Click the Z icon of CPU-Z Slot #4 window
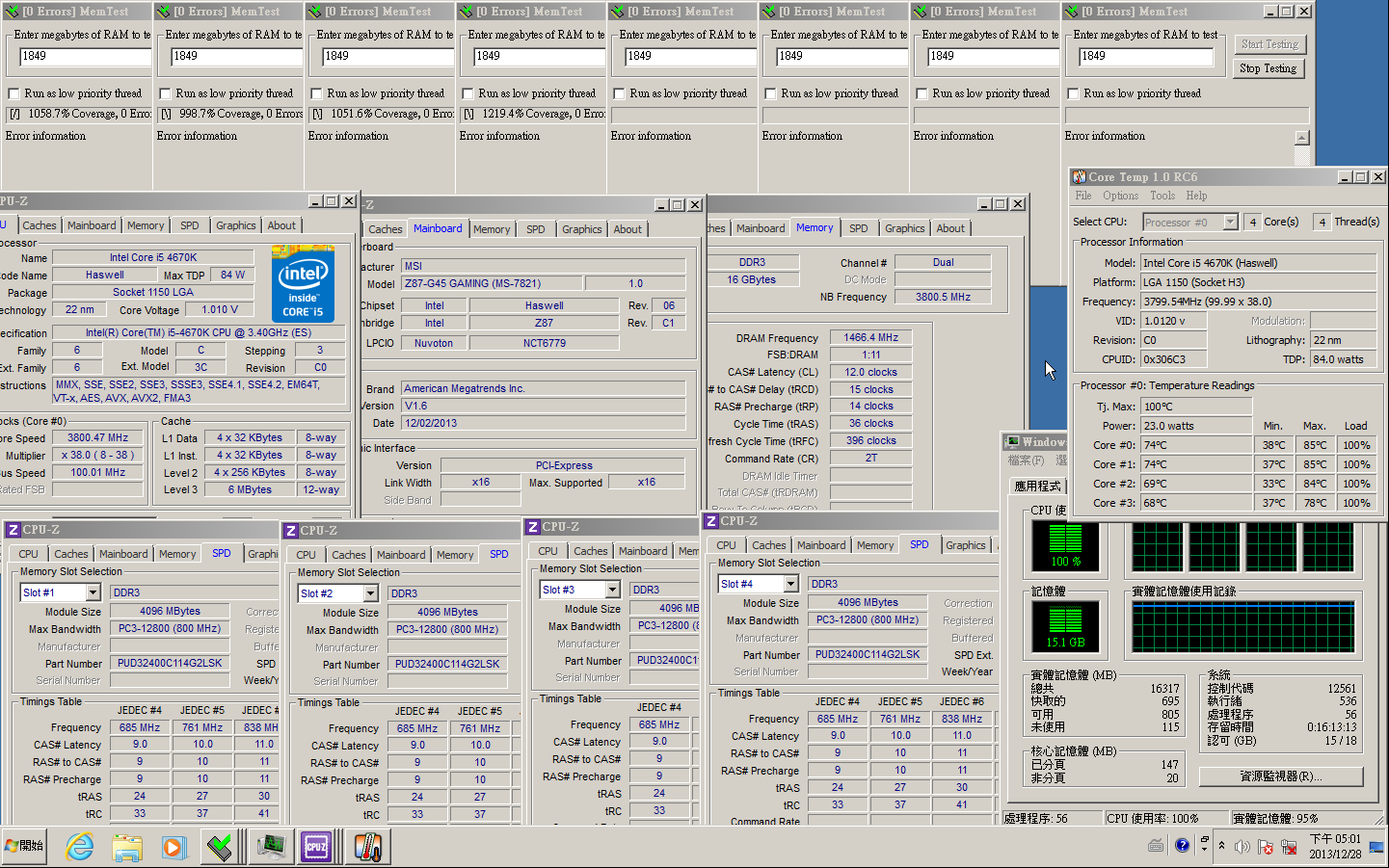Image resolution: width=1389 pixels, height=868 pixels. click(710, 521)
